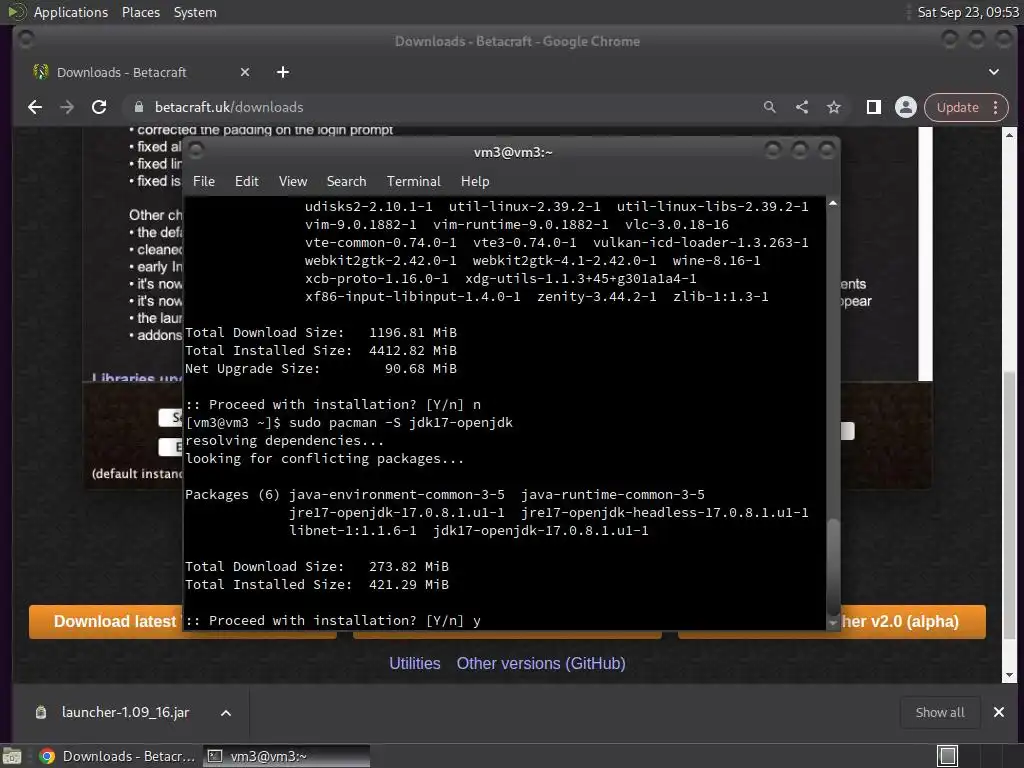
Task: Open Chrome profile avatar
Action: 906,107
